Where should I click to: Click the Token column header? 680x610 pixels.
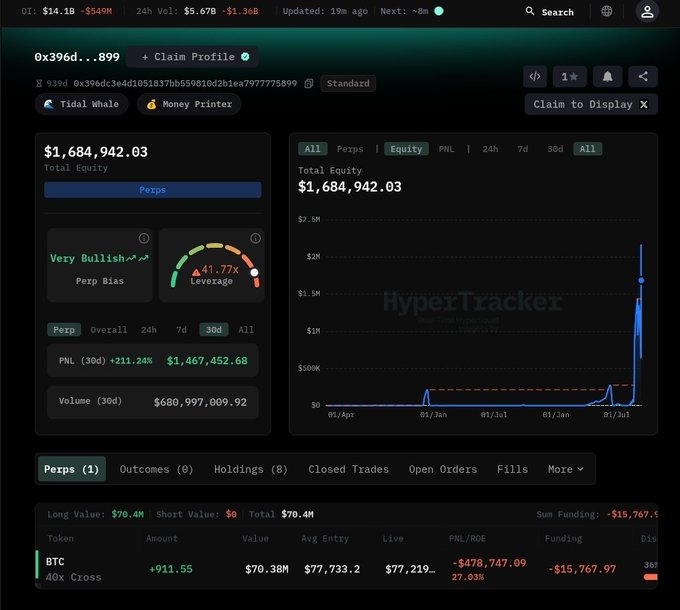[60, 538]
